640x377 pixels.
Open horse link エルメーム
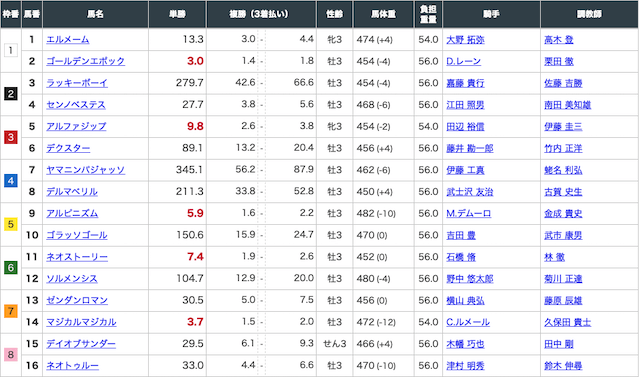pos(68,40)
